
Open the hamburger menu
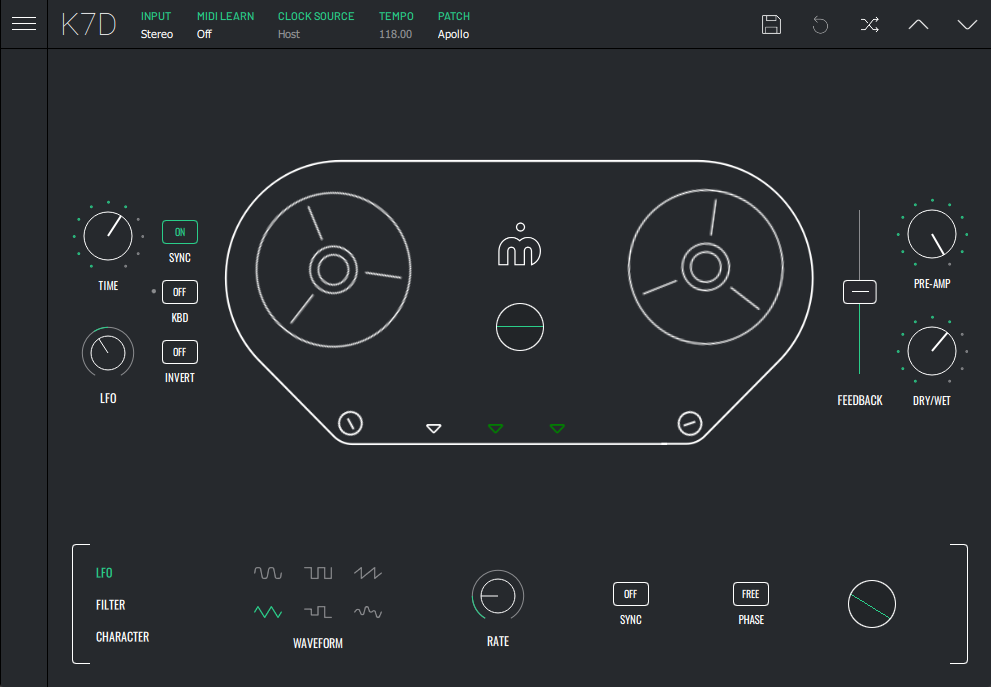[x=24, y=24]
